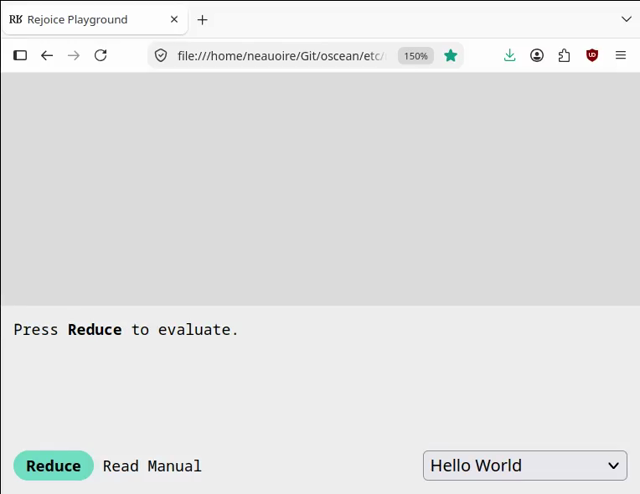The image size is (640, 494).
Task: Reload the Rejoice Playground page
Action: (x=101, y=55)
